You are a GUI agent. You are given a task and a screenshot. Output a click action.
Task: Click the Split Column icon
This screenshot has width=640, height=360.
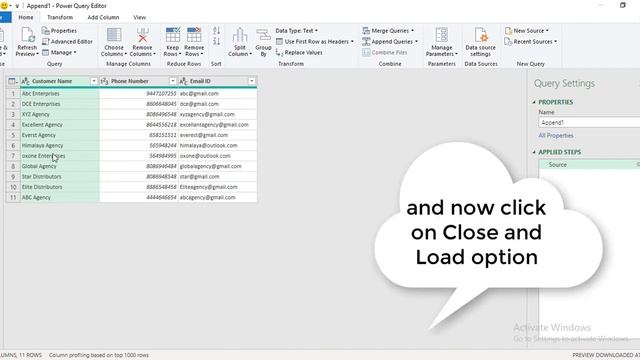(240, 35)
